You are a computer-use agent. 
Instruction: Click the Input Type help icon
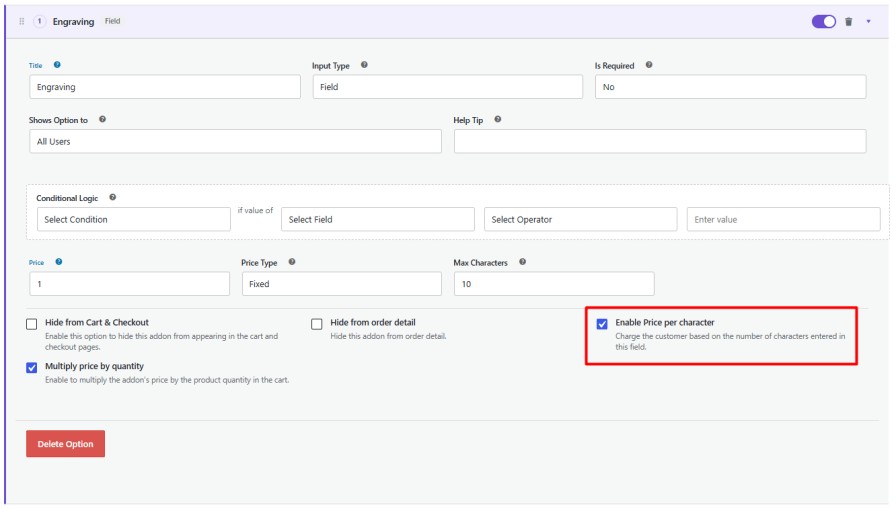pos(364,65)
